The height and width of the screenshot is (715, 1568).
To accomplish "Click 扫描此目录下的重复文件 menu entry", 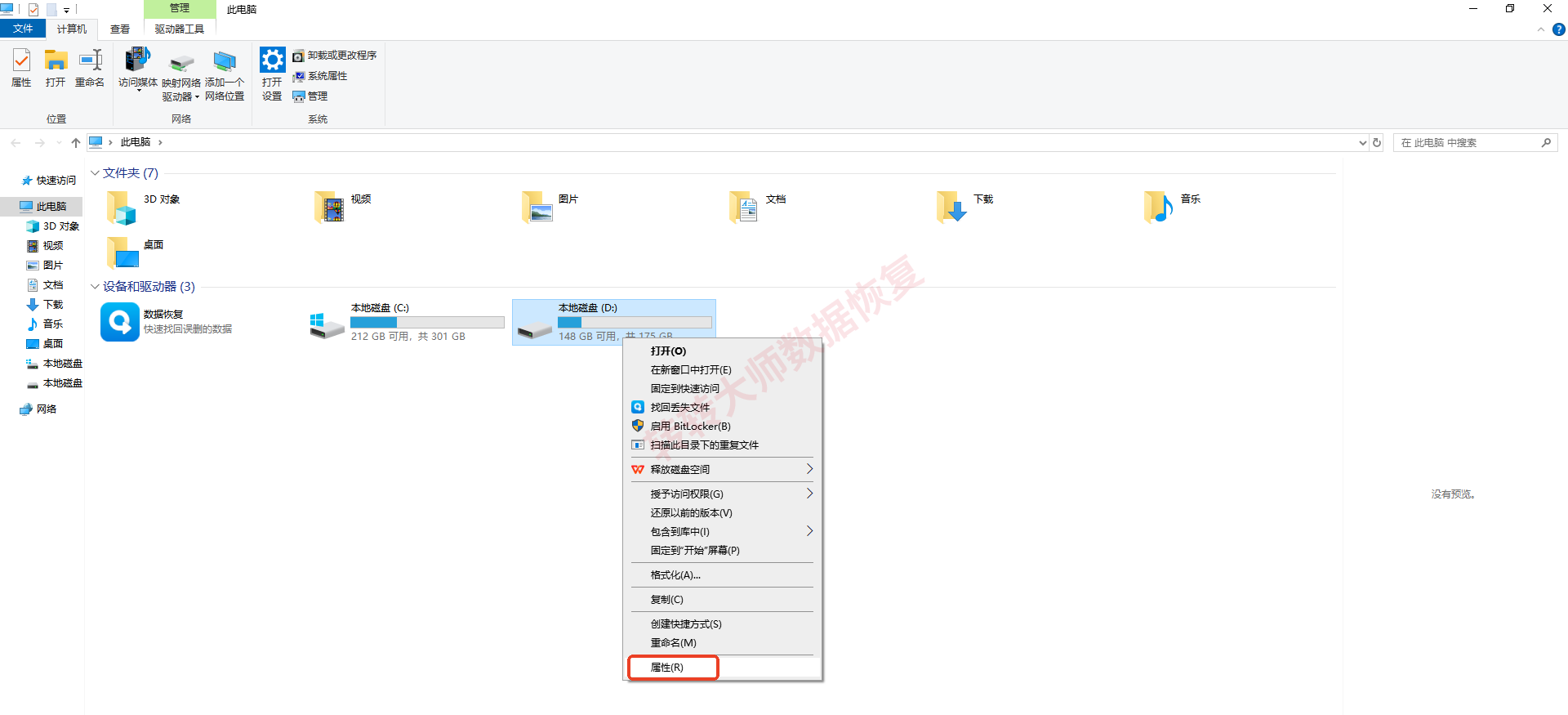I will pos(723,445).
